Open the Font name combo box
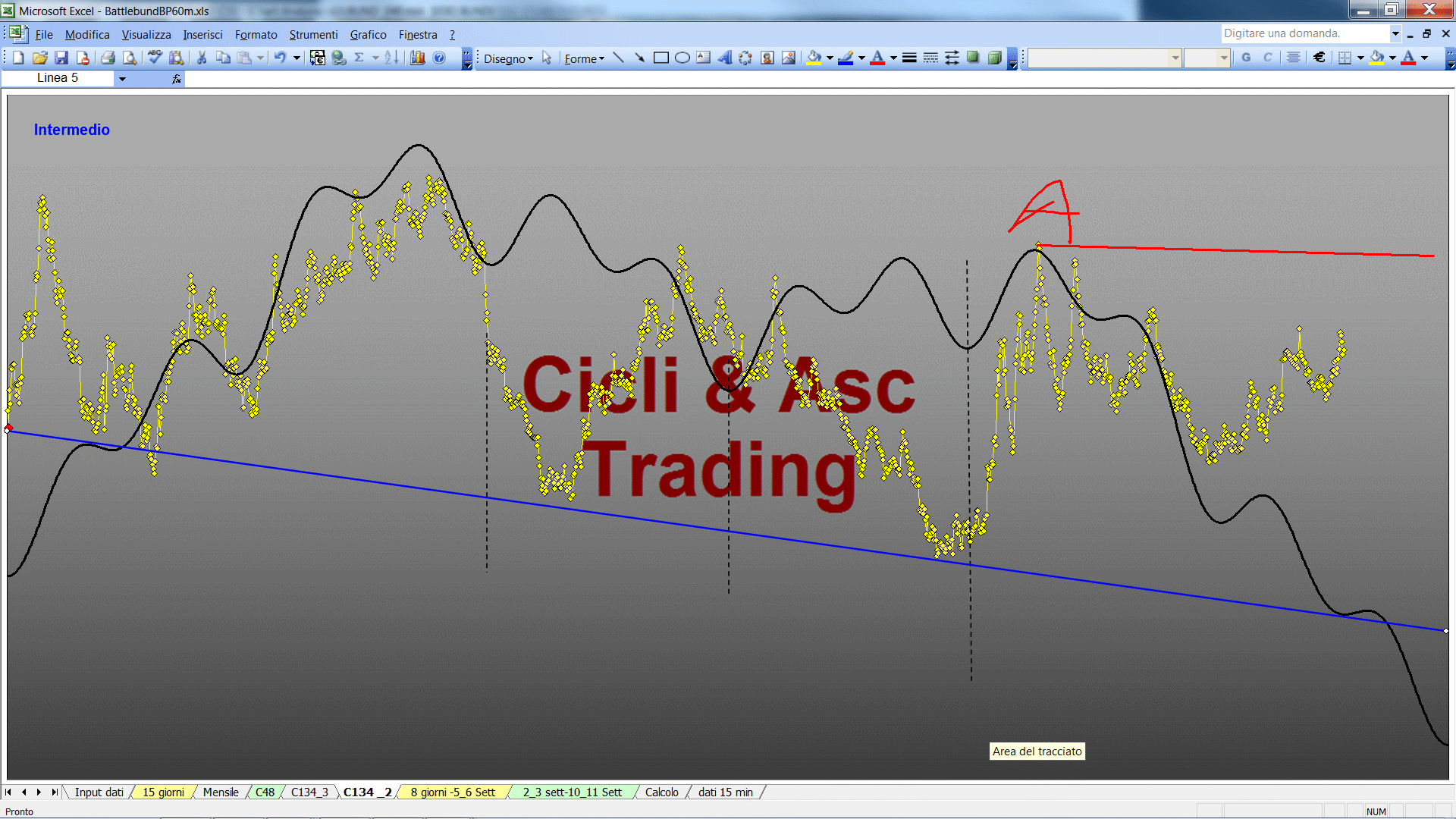Viewport: 1456px width, 819px height. (1104, 58)
